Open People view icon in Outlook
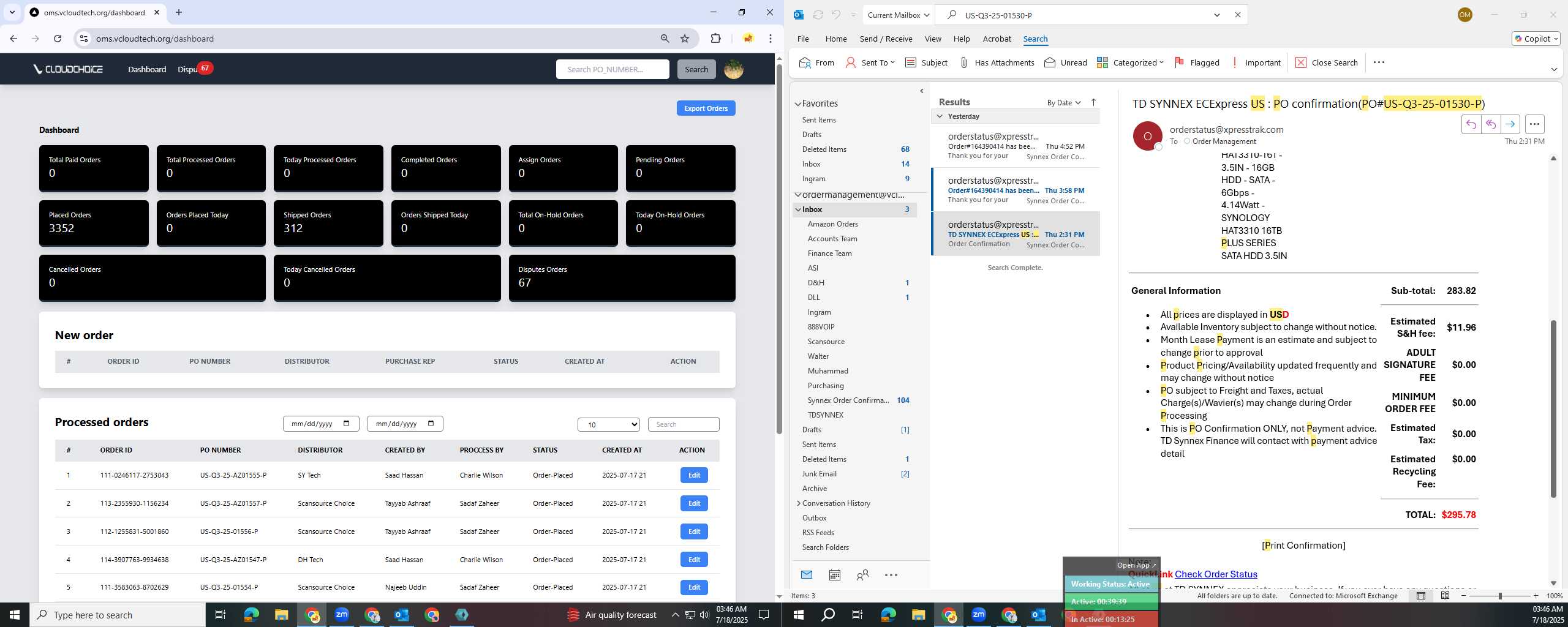 pyautogui.click(x=862, y=574)
